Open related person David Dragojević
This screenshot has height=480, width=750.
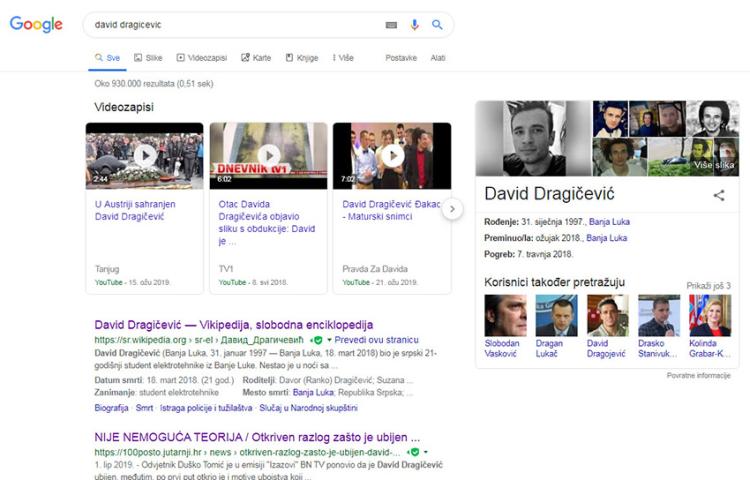click(607, 327)
